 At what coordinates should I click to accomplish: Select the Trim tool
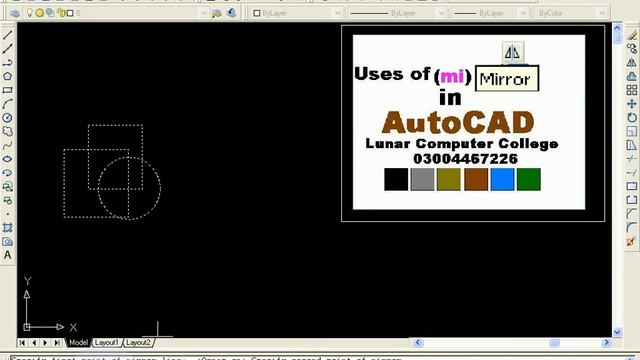coord(632,159)
